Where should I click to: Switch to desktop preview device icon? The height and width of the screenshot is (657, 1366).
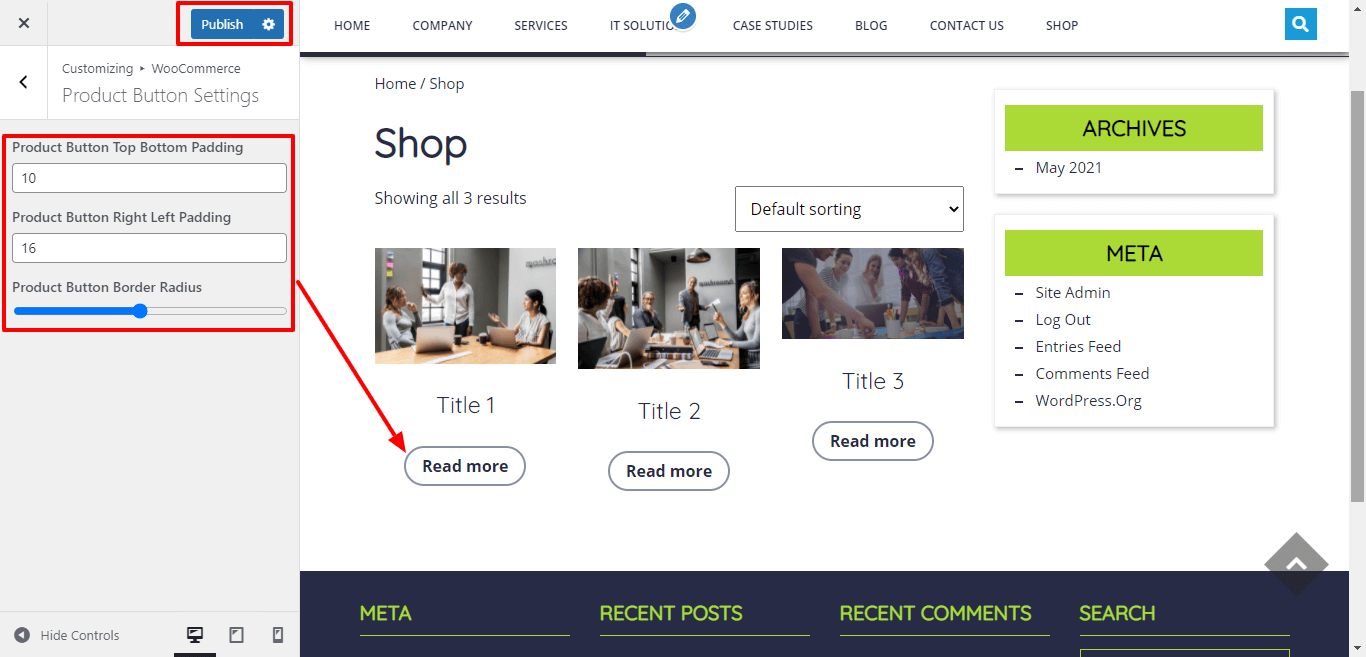coord(195,635)
